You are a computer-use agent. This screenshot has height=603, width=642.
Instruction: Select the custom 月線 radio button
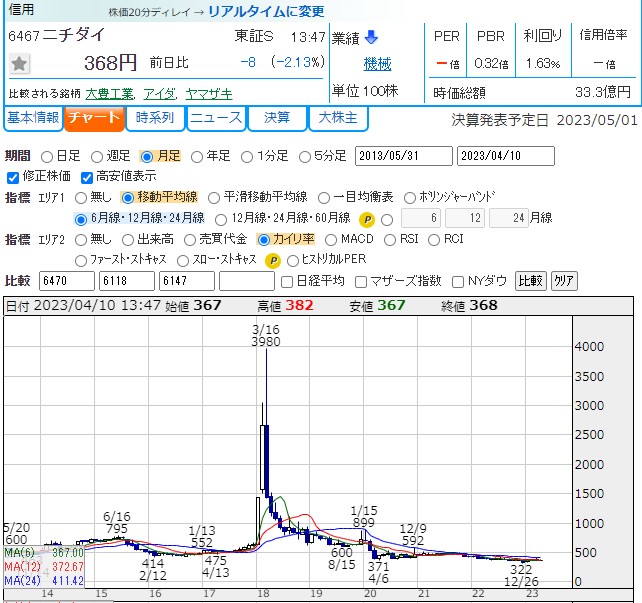click(x=387, y=220)
